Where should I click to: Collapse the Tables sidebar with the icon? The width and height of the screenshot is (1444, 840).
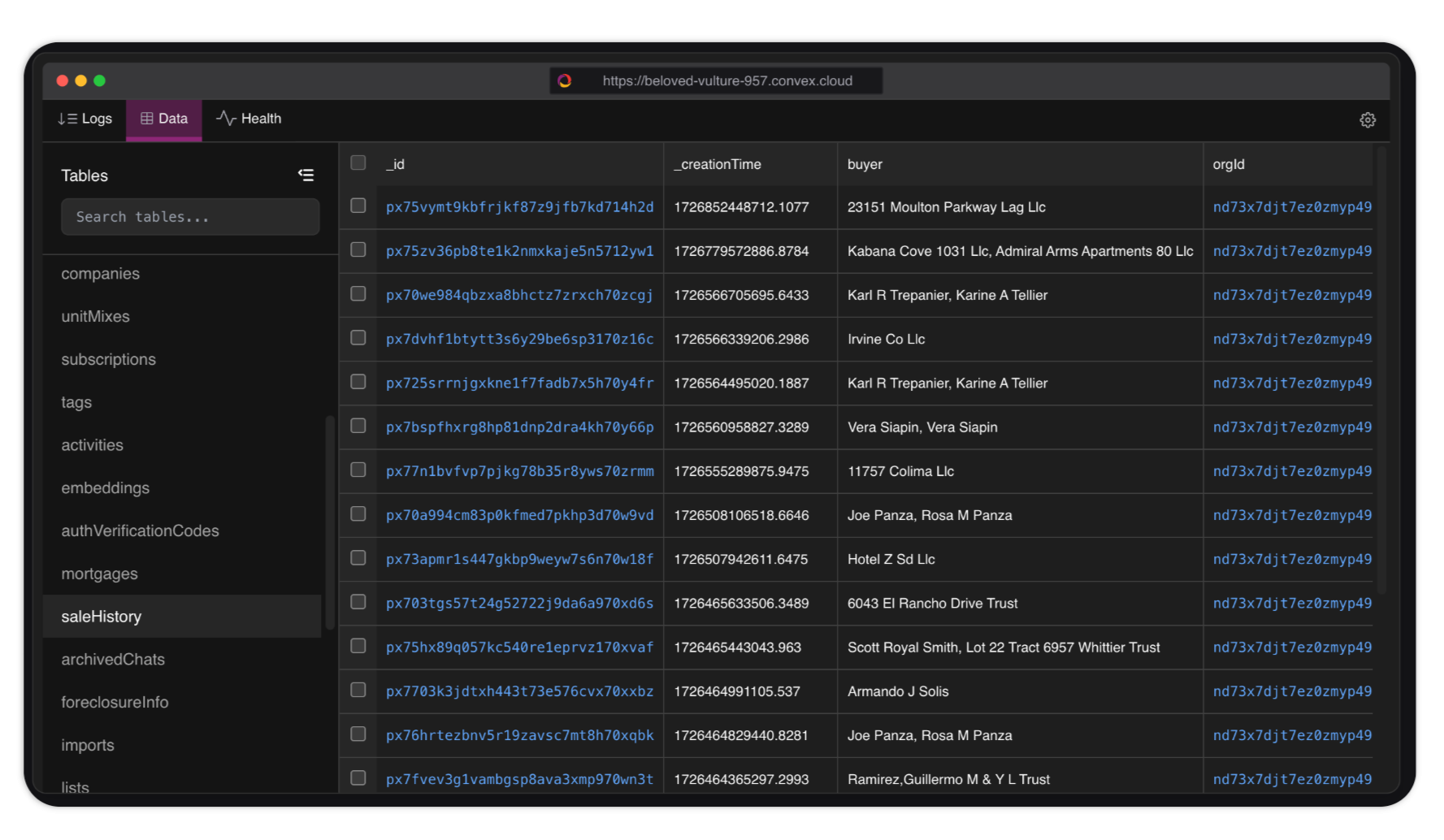coord(306,175)
